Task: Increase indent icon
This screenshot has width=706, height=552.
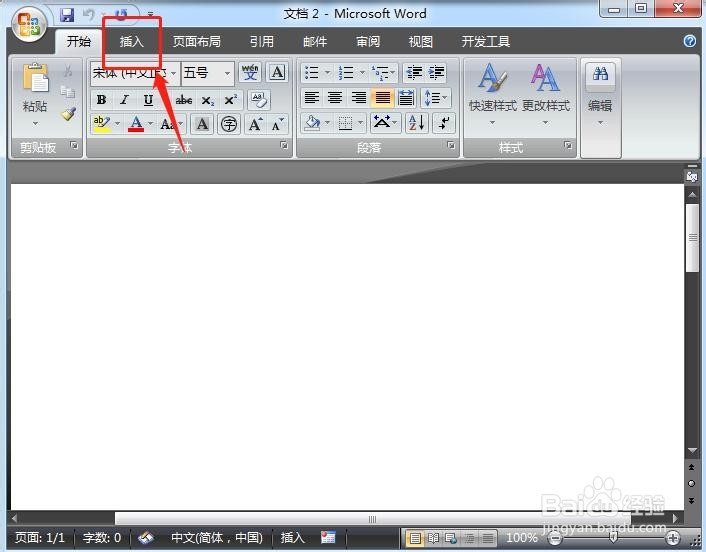Action: (436, 72)
